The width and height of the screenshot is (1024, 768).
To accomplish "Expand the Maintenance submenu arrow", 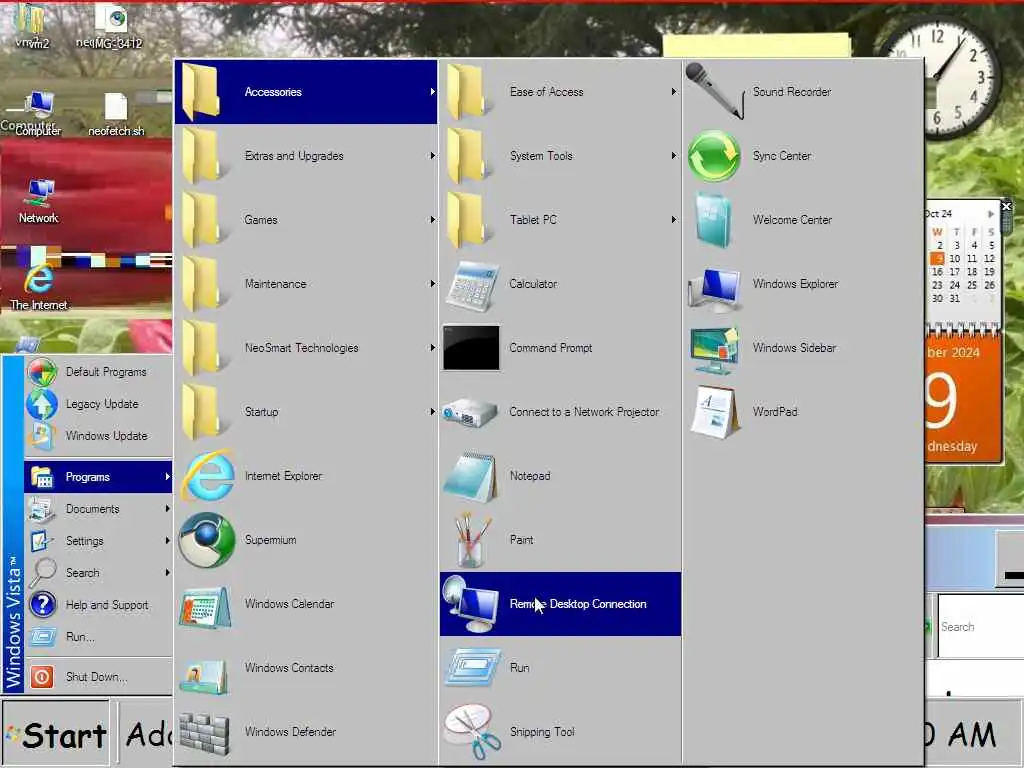I will tap(432, 283).
